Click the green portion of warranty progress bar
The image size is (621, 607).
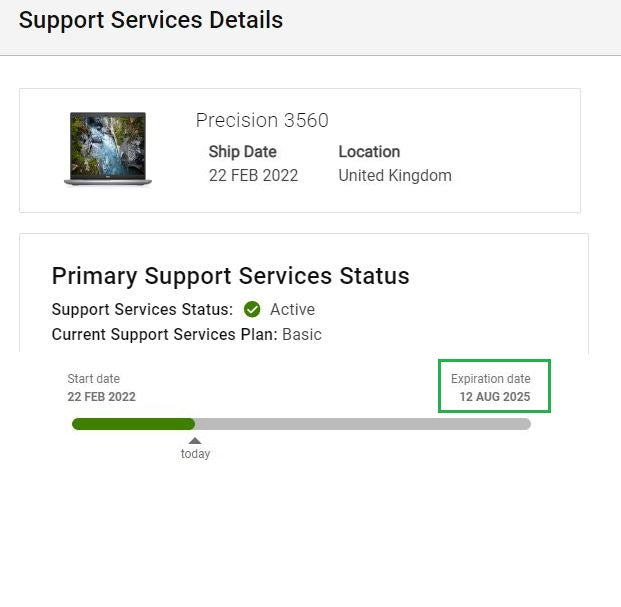click(133, 424)
